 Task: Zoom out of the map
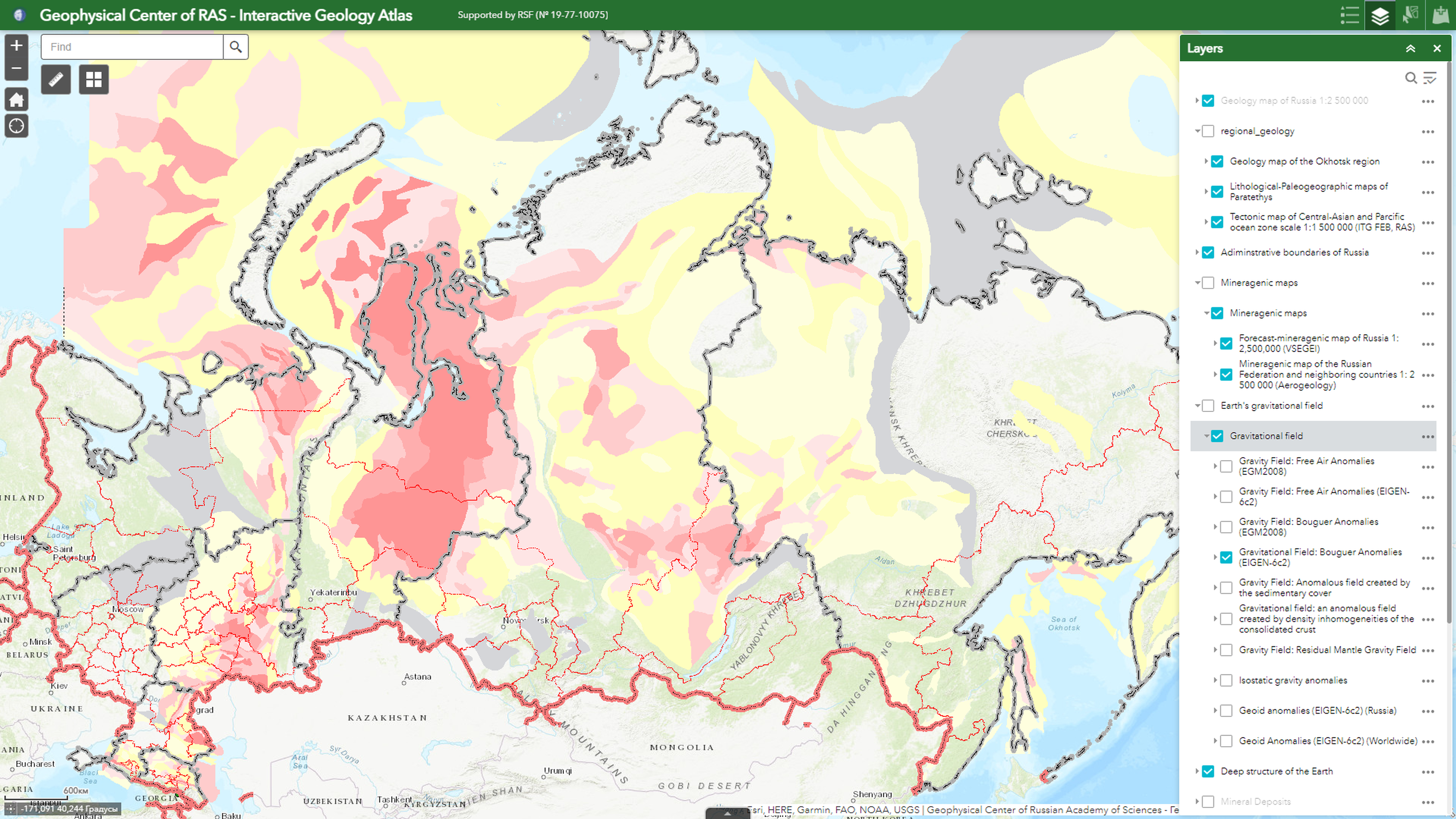(x=16, y=68)
